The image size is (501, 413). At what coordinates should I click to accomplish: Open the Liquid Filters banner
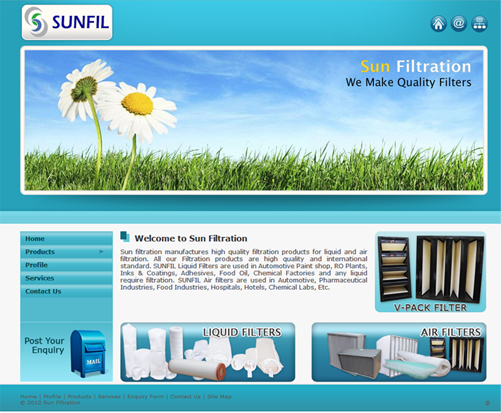[208, 352]
